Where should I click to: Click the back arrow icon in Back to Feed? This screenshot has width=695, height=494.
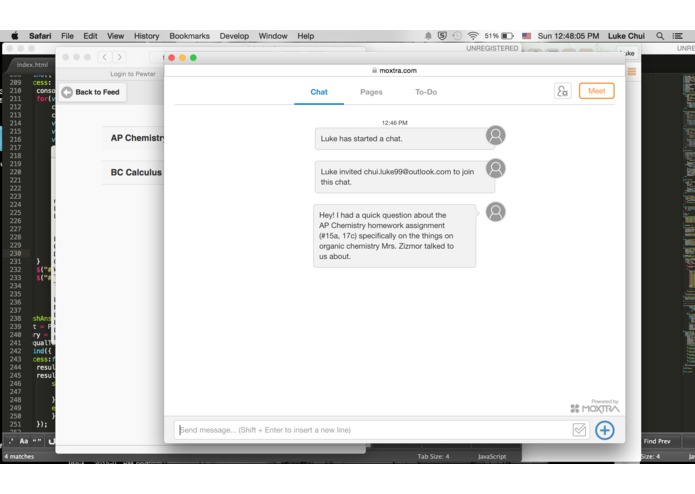67,92
